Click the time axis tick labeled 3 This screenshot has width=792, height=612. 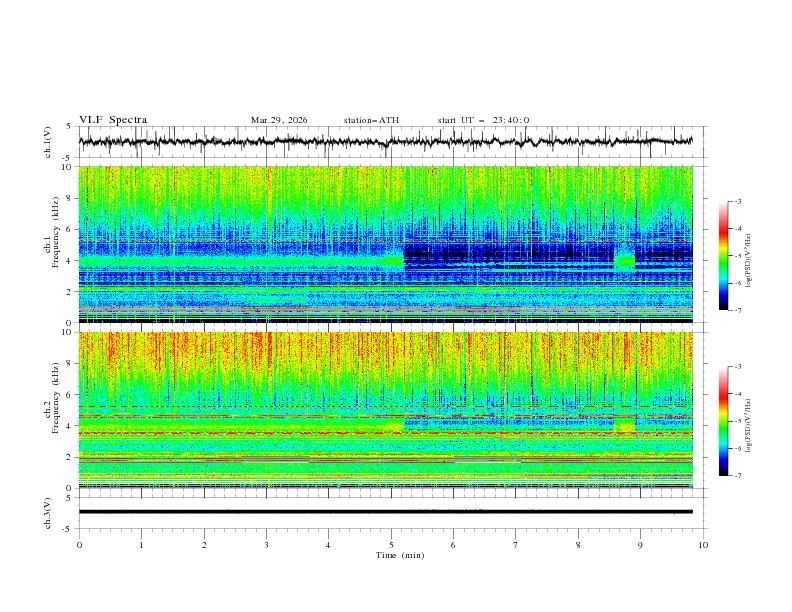(266, 545)
